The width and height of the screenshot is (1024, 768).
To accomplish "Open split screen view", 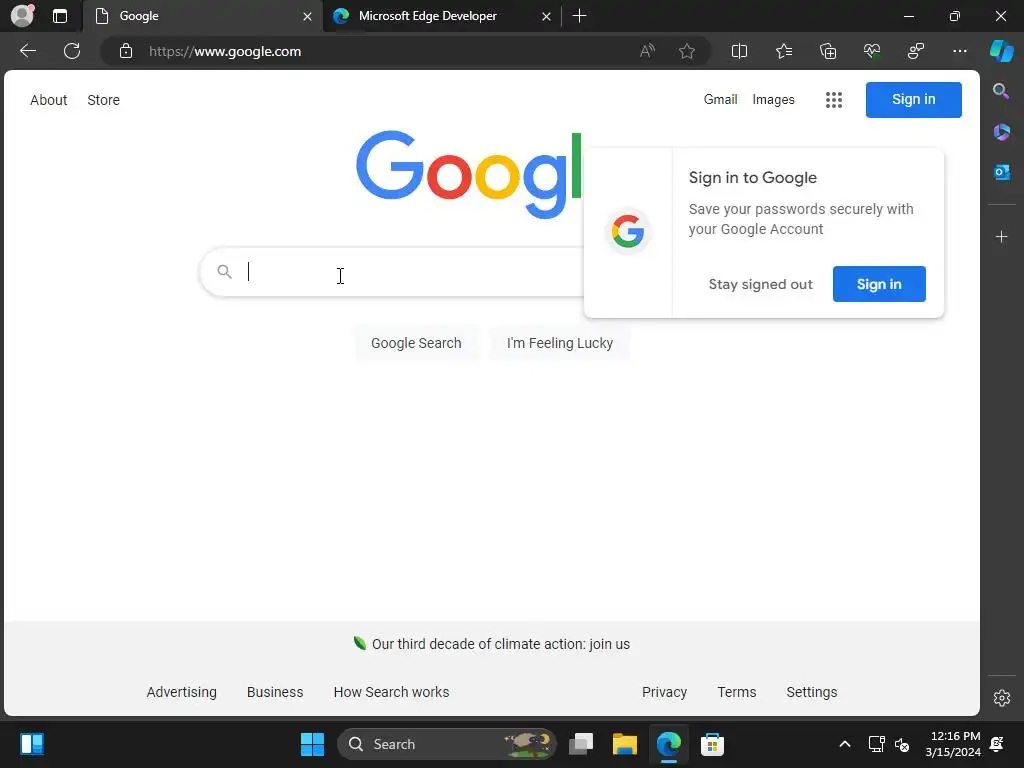I will coord(739,51).
